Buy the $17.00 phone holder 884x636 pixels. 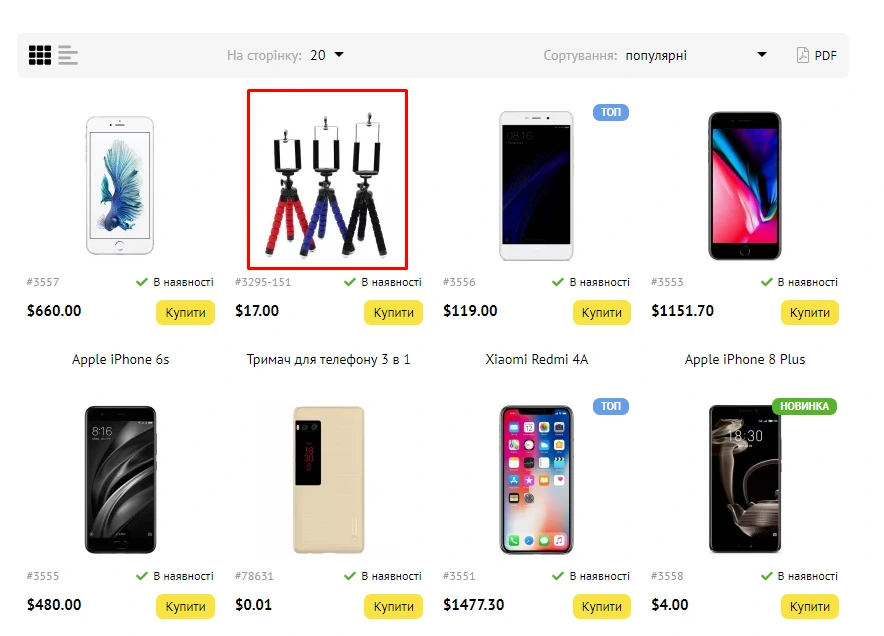pyautogui.click(x=394, y=312)
